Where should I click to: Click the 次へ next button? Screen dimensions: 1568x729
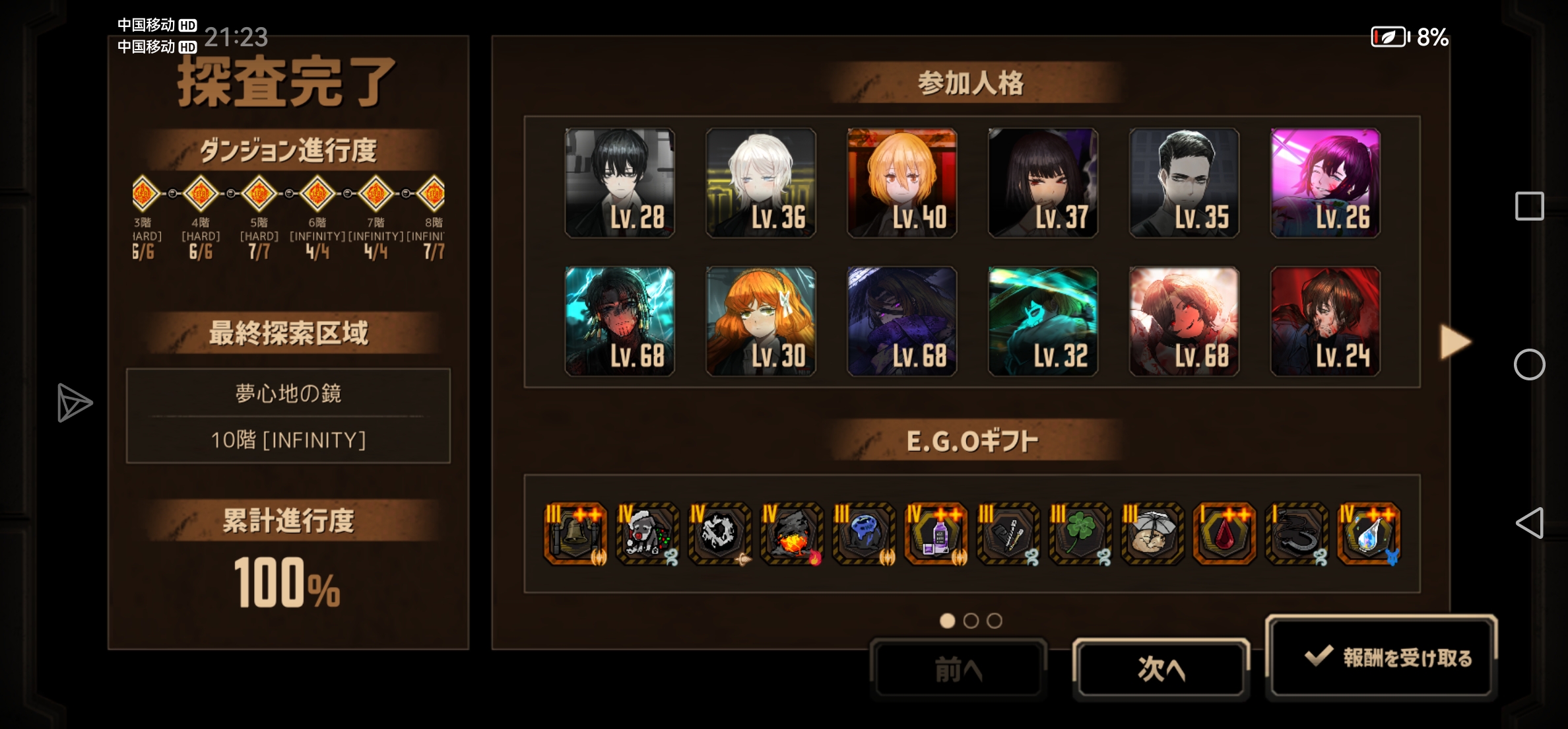tap(1161, 668)
